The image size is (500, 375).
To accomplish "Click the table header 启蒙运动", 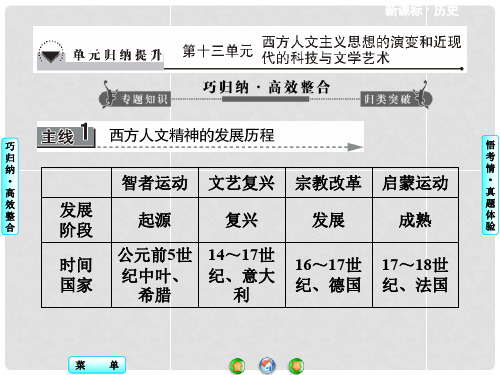I will tap(415, 183).
